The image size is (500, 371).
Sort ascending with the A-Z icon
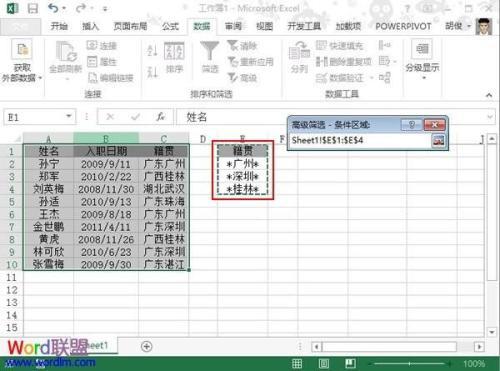click(x=152, y=51)
